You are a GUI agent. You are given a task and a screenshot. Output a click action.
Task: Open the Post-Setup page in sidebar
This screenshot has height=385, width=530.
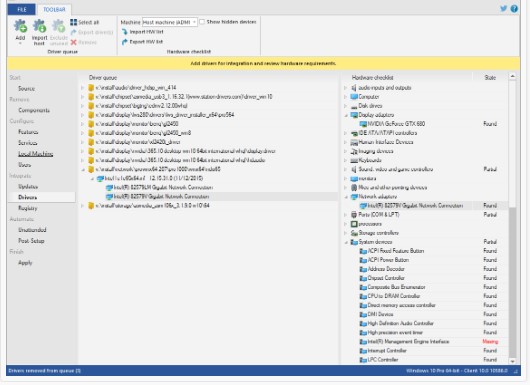pos(31,241)
